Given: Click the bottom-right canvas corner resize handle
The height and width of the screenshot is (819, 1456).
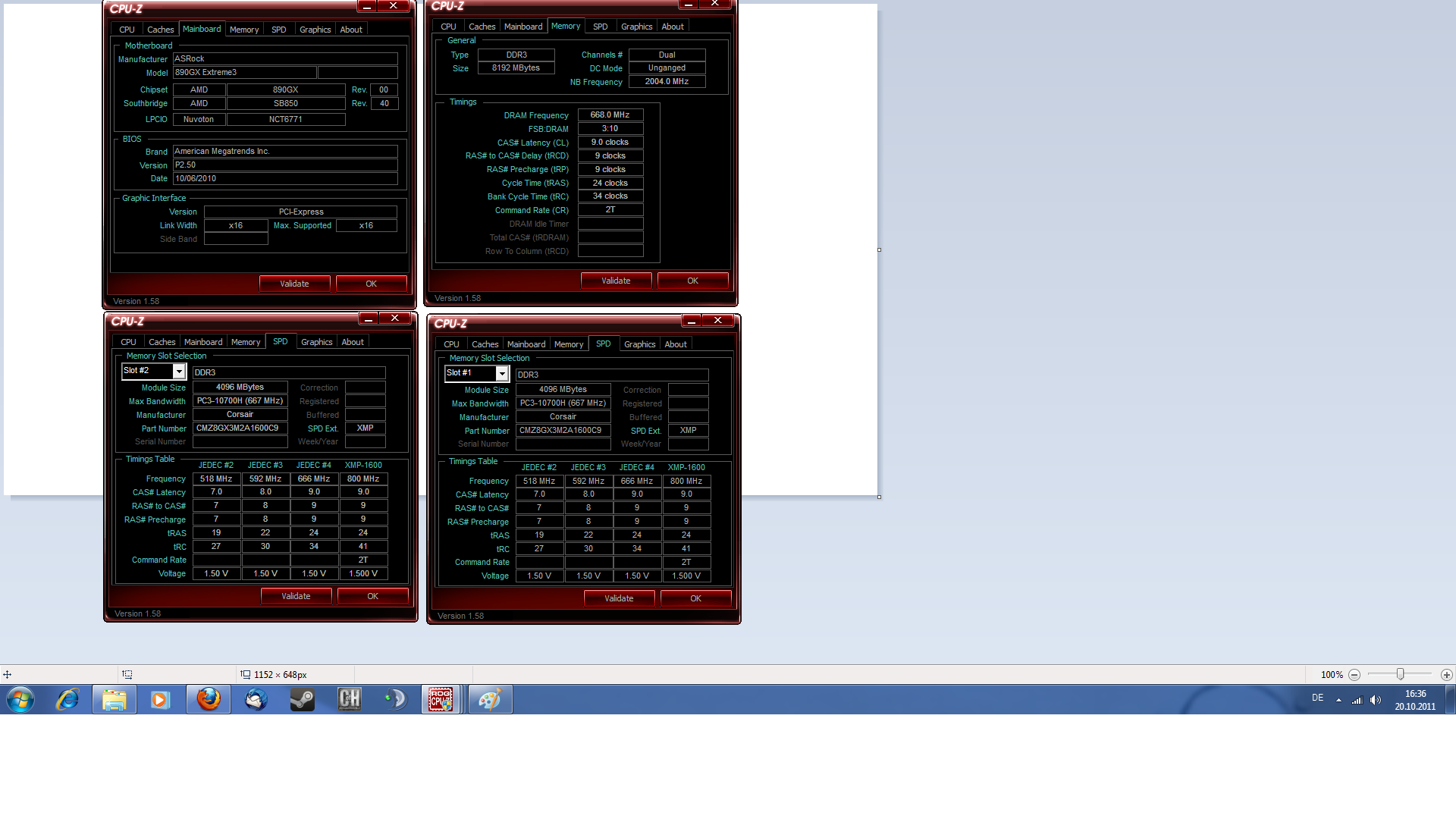Looking at the screenshot, I should pyautogui.click(x=880, y=497).
